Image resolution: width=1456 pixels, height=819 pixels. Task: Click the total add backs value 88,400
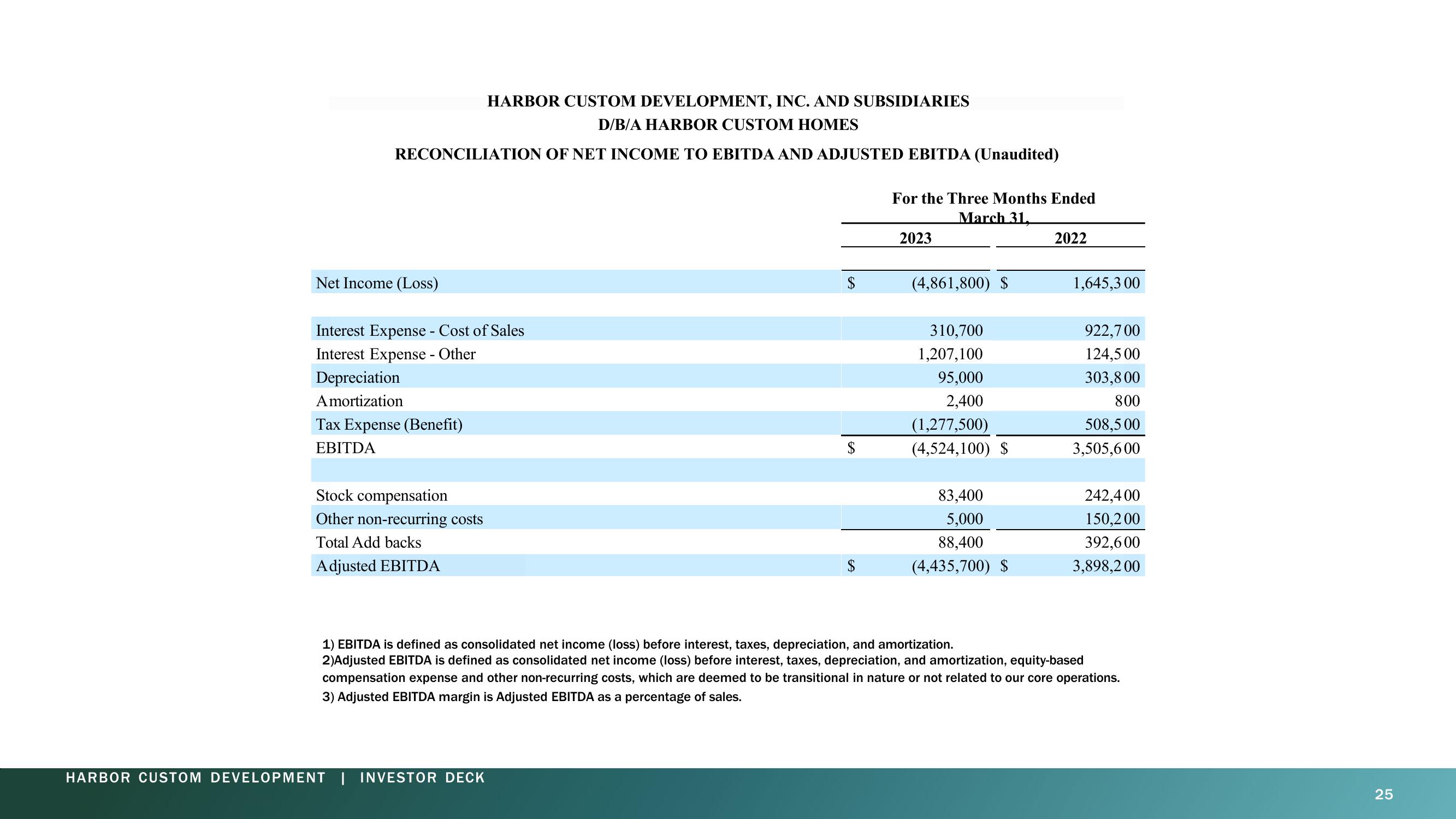pos(960,543)
